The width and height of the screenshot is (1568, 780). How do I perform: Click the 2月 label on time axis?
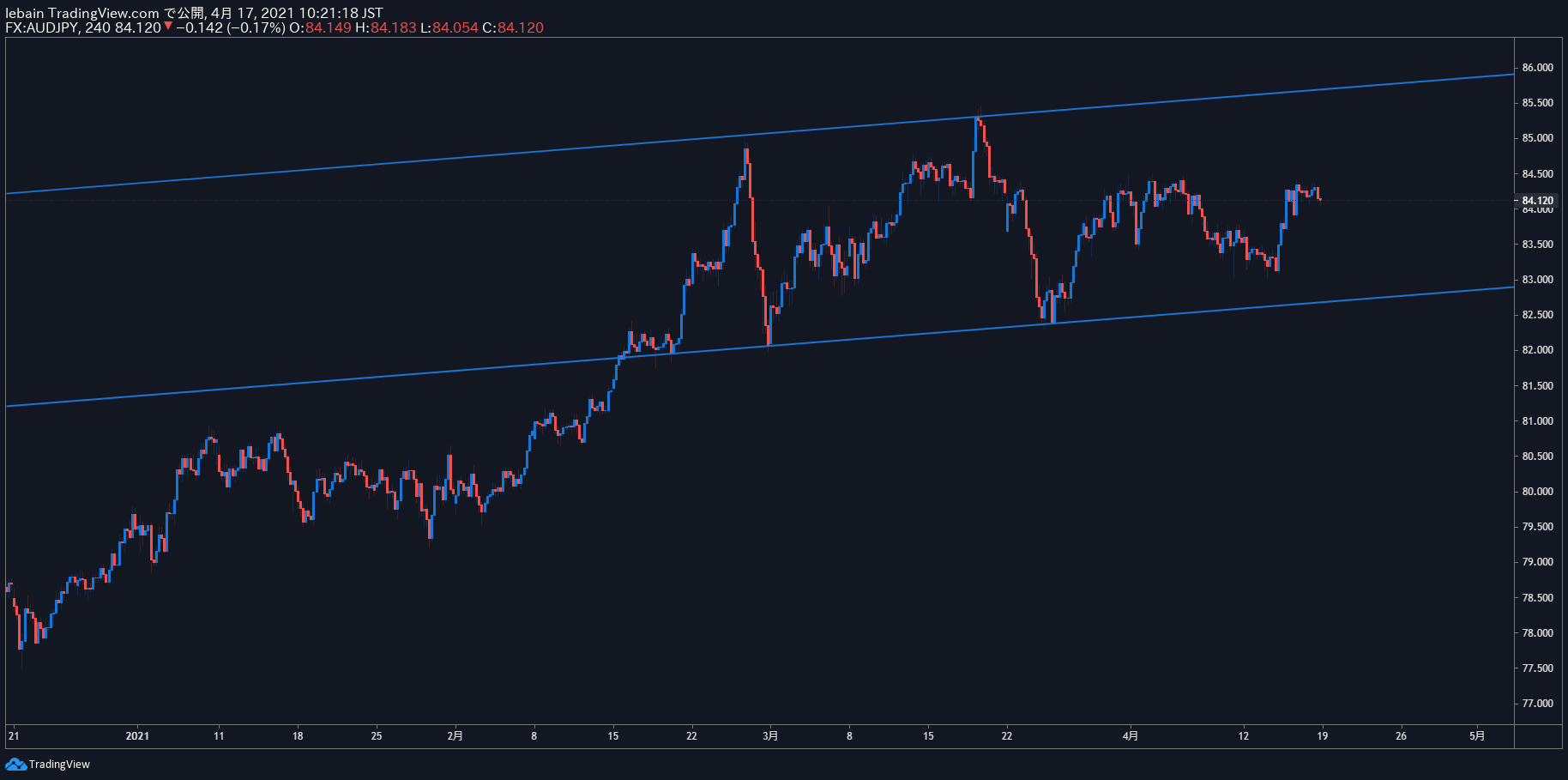pyautogui.click(x=455, y=735)
